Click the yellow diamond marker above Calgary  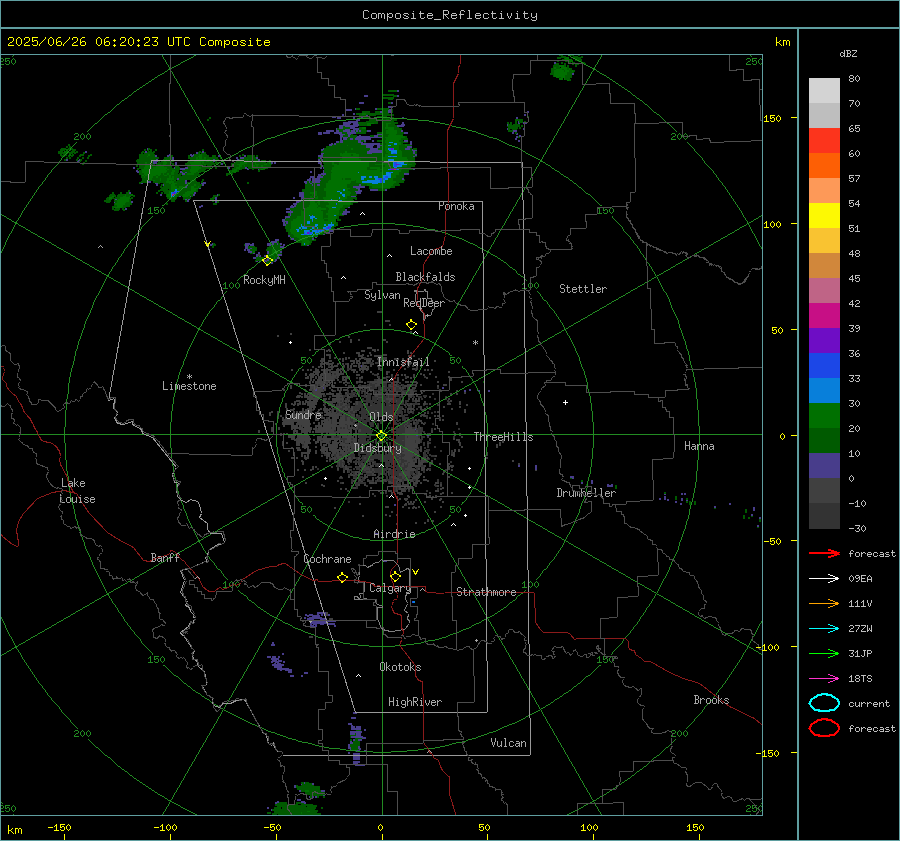[395, 576]
